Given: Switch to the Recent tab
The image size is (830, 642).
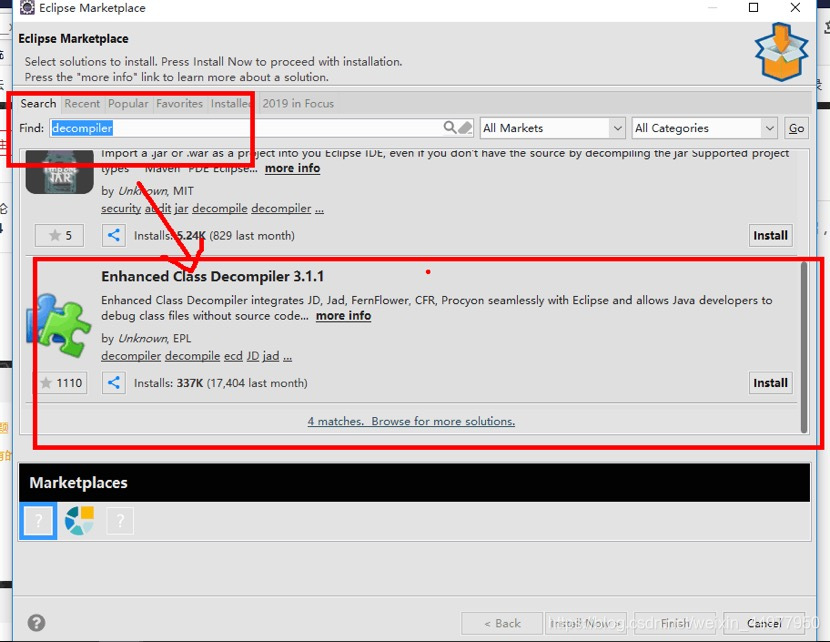Looking at the screenshot, I should 82,103.
